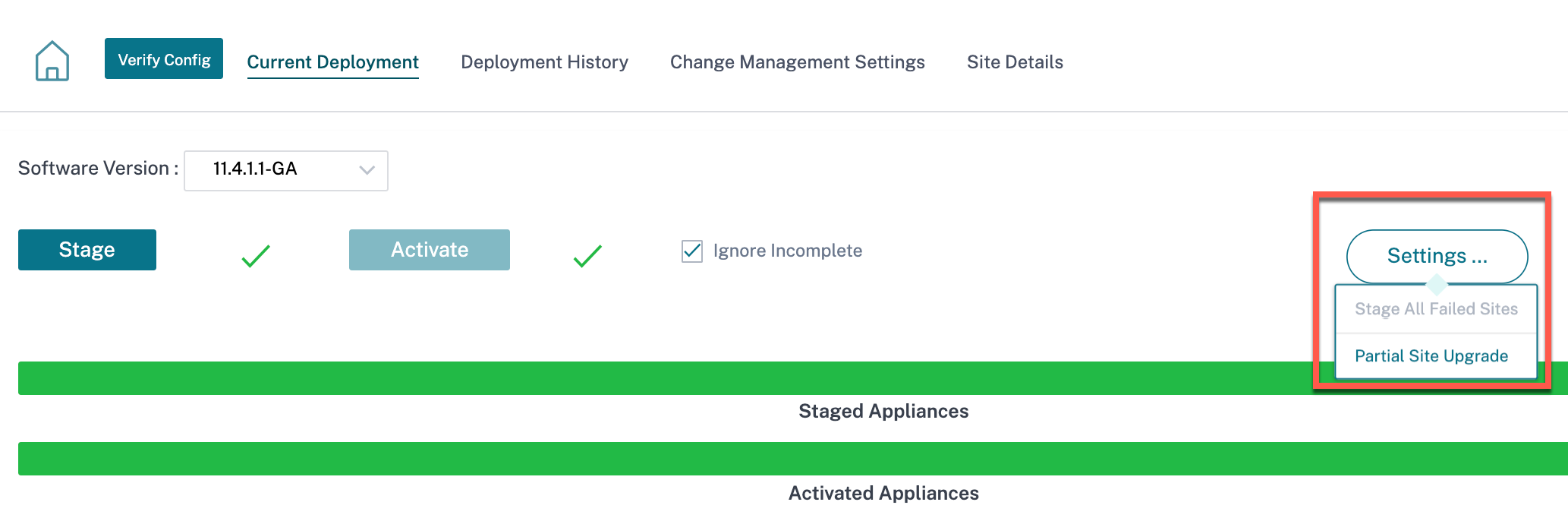Click the Activated Appliances progress bar
The image size is (1568, 521).
pos(793,459)
